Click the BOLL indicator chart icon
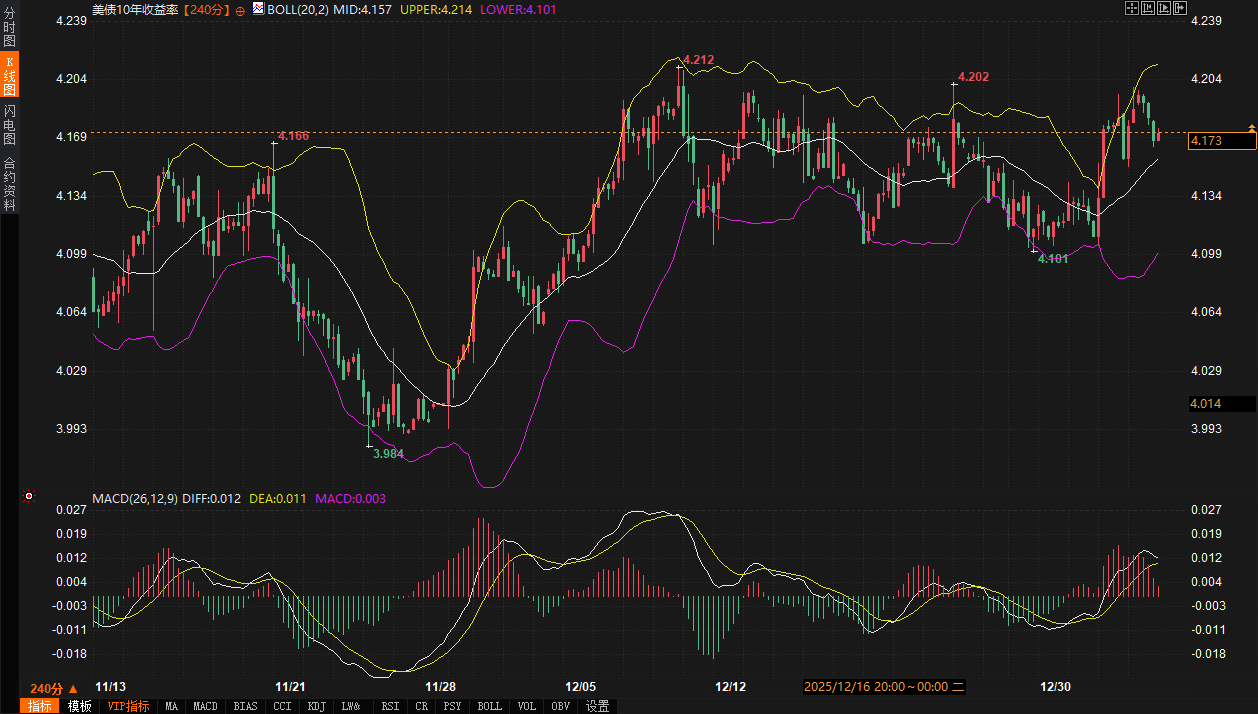The image size is (1258, 714). [x=258, y=9]
